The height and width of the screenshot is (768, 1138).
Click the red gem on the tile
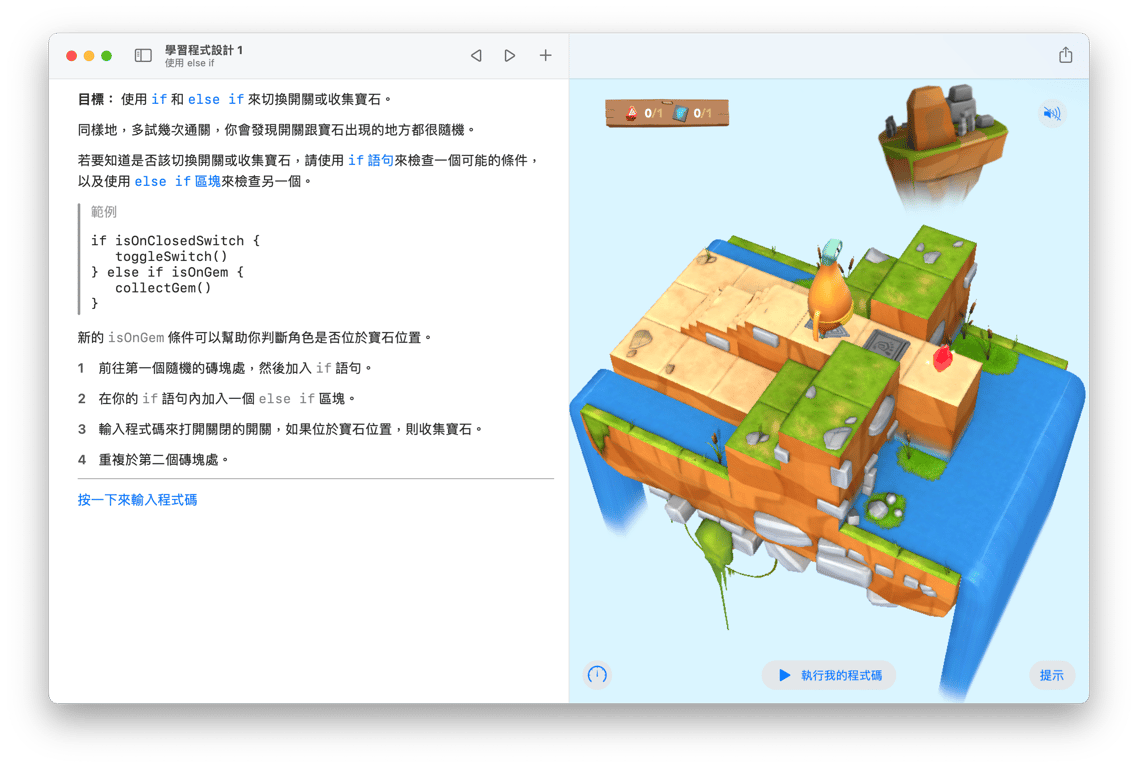tap(941, 359)
